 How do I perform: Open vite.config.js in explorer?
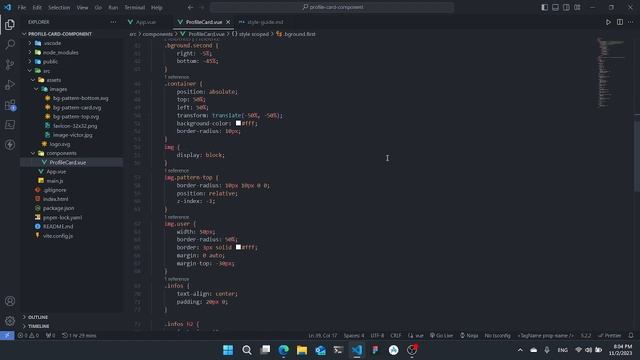58,236
